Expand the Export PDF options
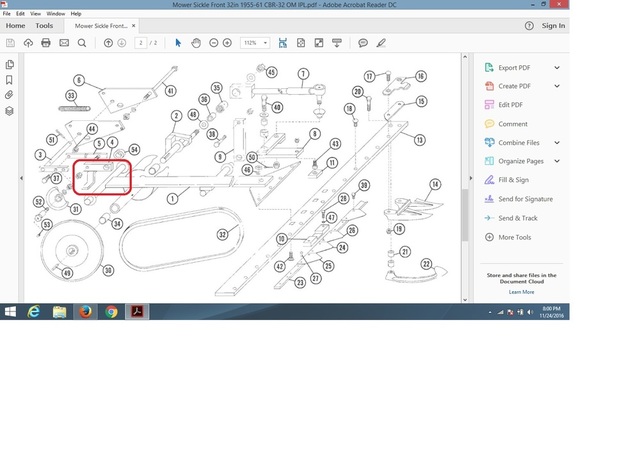Image resolution: width=640 pixels, height=460 pixels. (557, 68)
